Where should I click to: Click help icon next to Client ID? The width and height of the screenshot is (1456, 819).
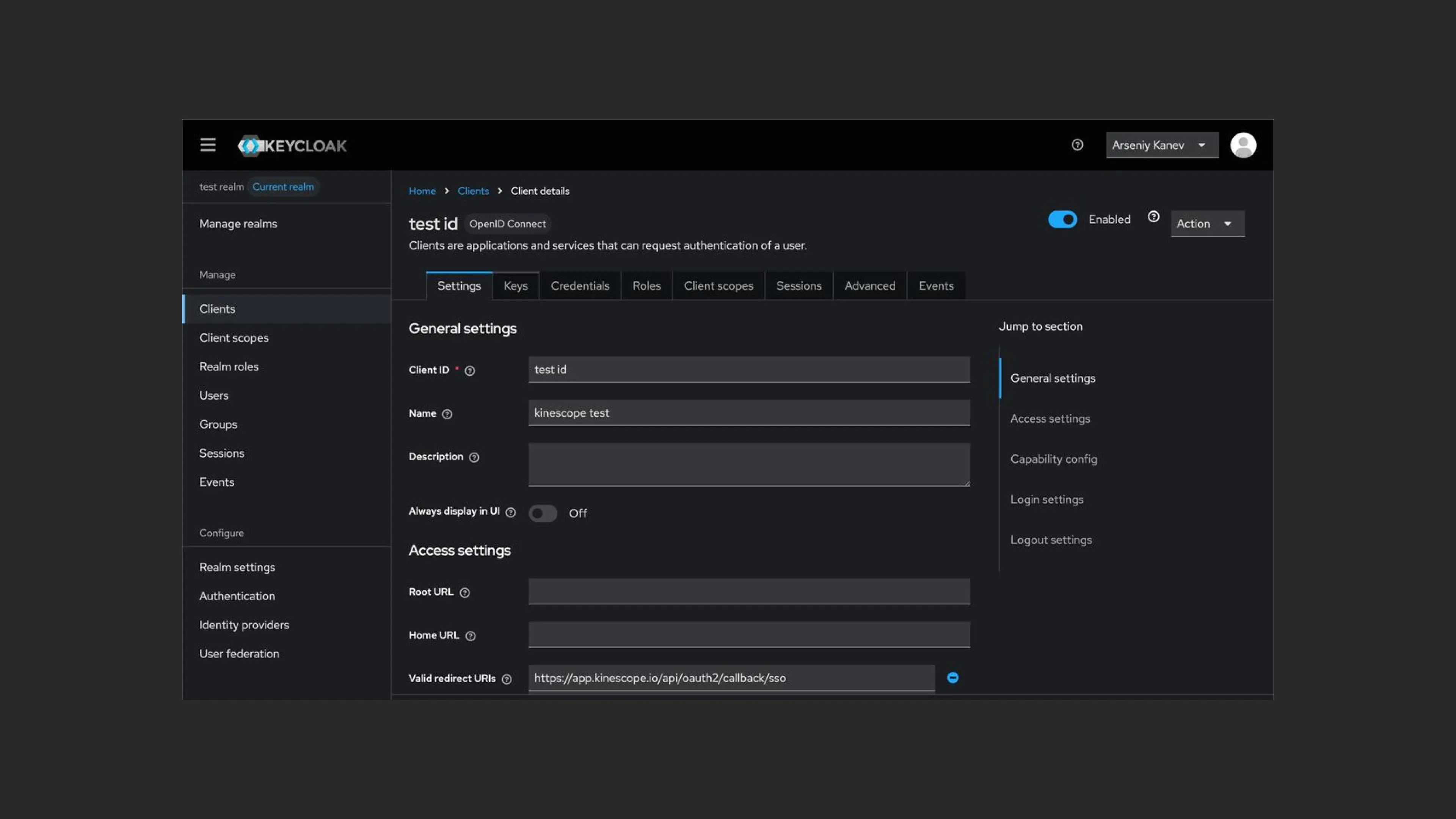pos(470,371)
